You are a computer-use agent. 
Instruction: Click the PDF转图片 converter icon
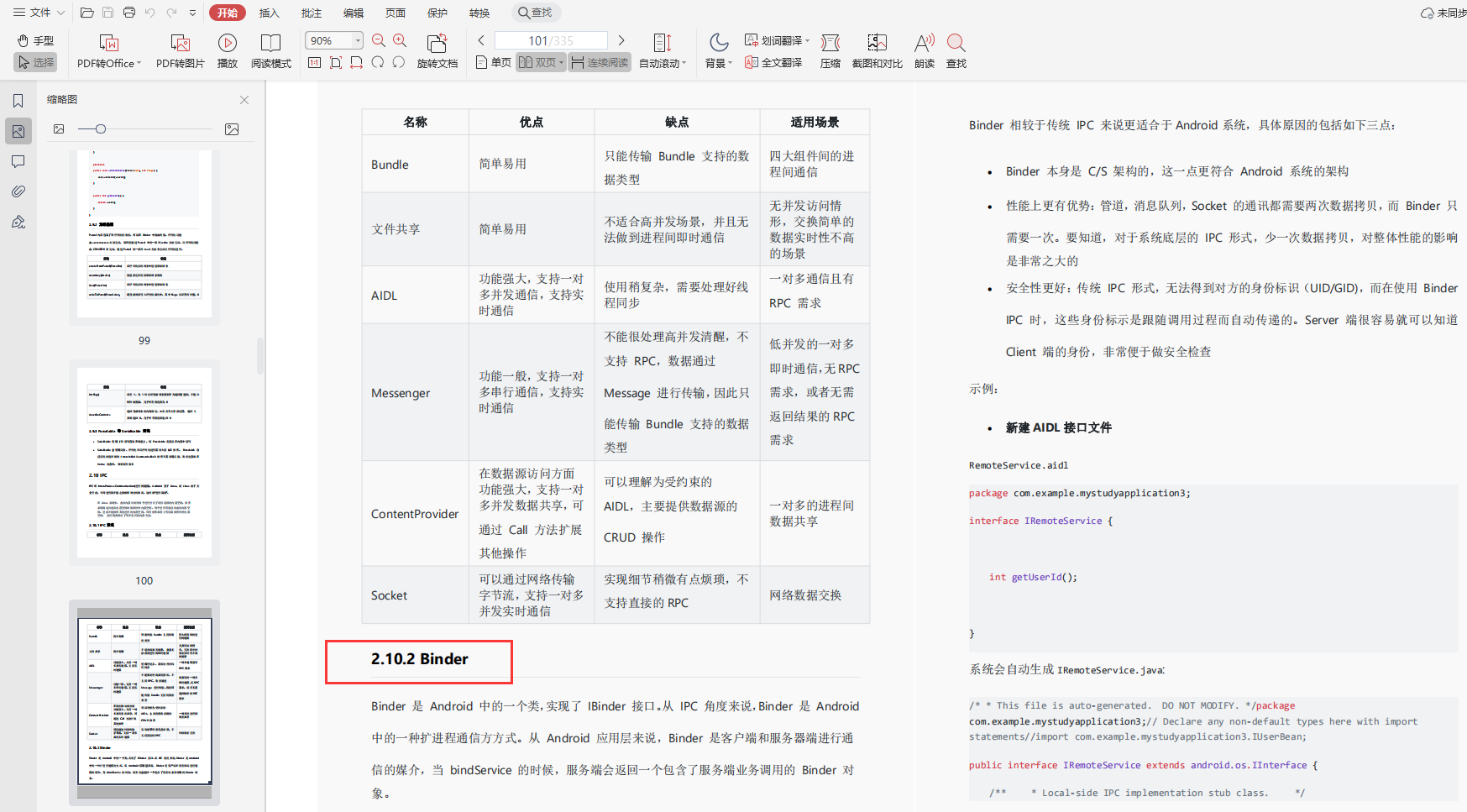point(180,43)
